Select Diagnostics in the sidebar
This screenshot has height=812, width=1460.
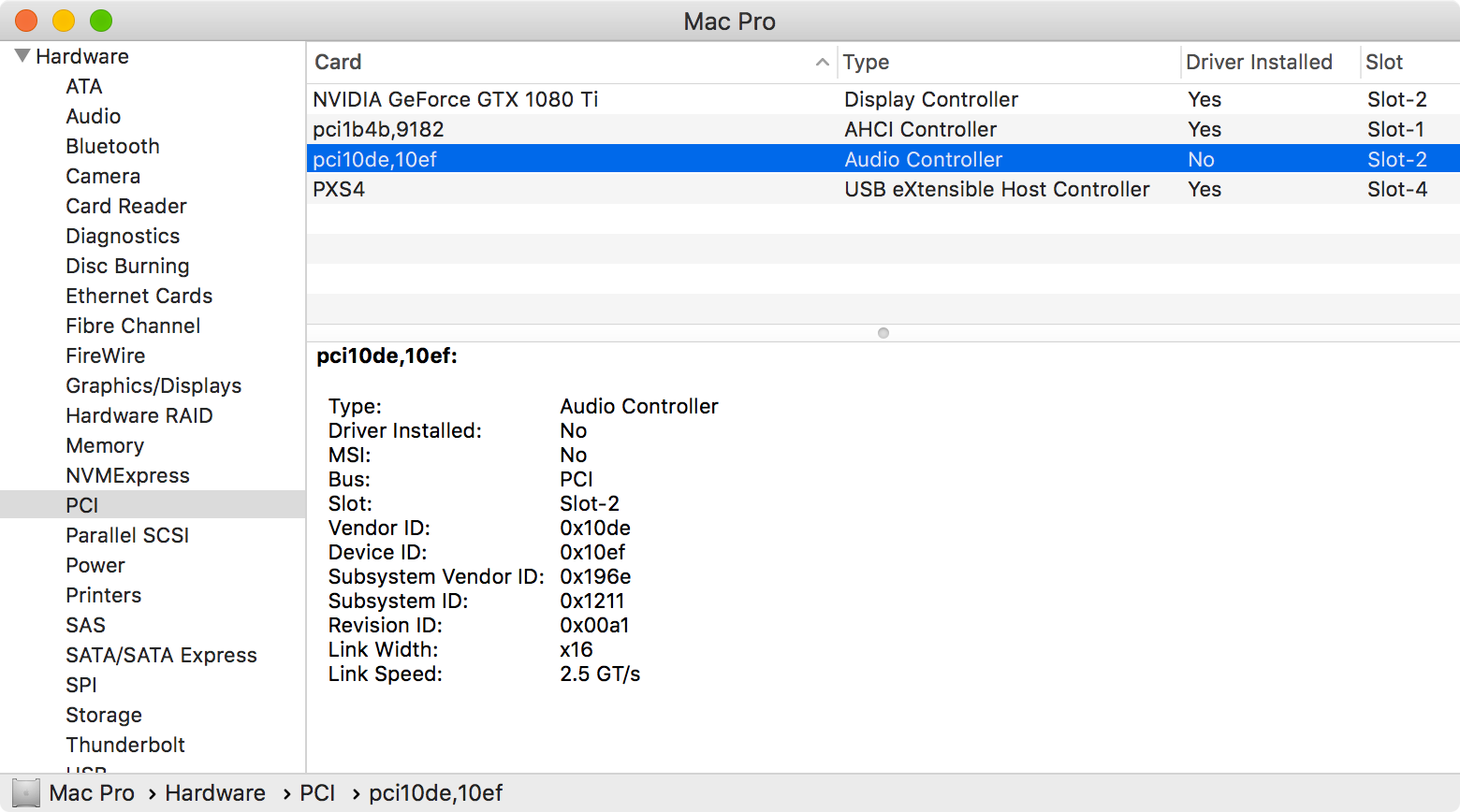tap(123, 236)
